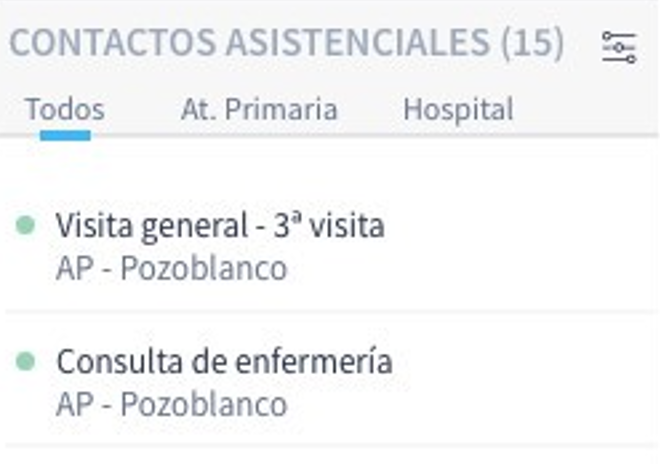
Task: Click the CONTACTOS ASISTENCIALES panel heading
Action: click(250, 43)
